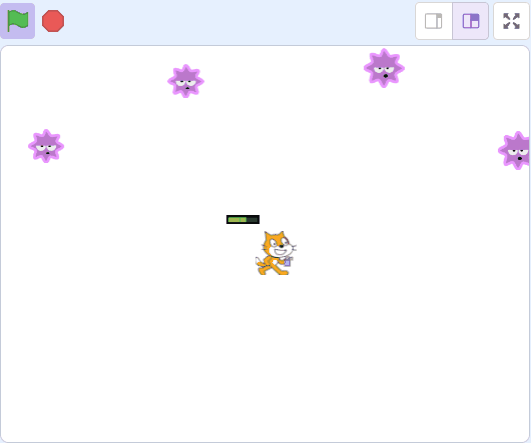Viewport: 531px width, 443px height.
Task: Click the sleepy eyes of the top-center monster
Action: (x=186, y=83)
